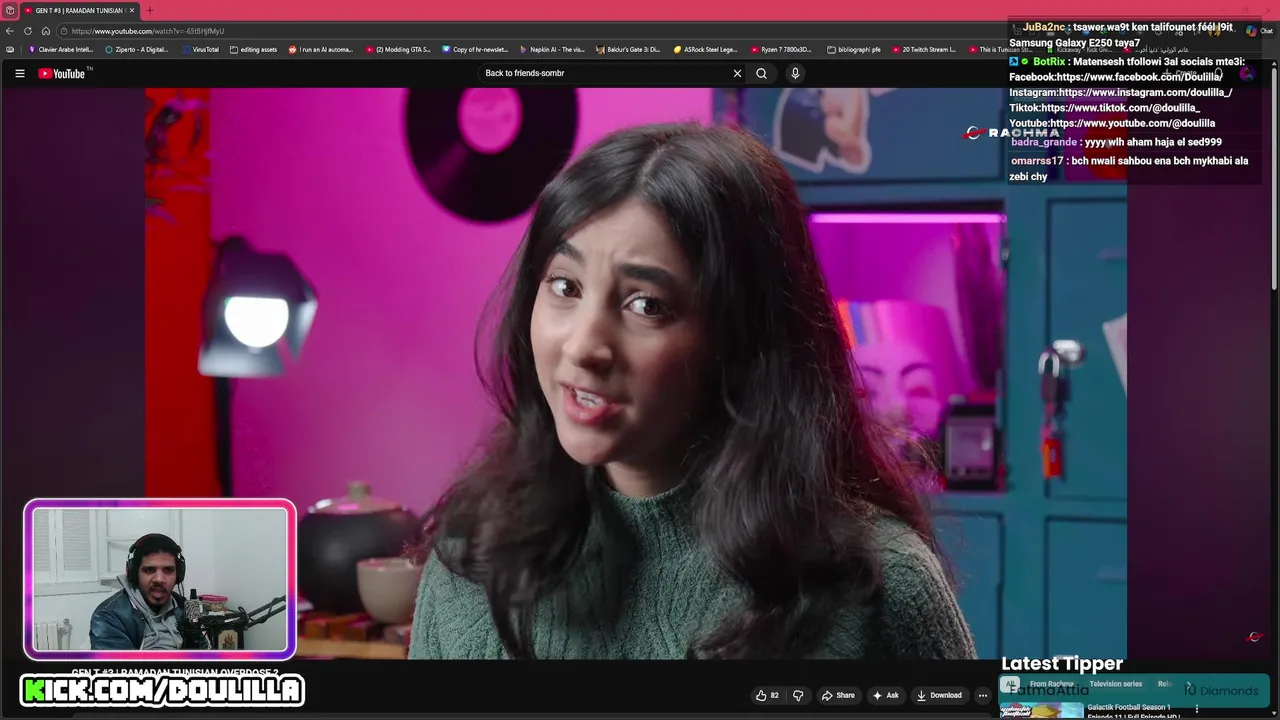1280x720 pixels.
Task: Select the Television series filter chip
Action: click(x=1115, y=684)
